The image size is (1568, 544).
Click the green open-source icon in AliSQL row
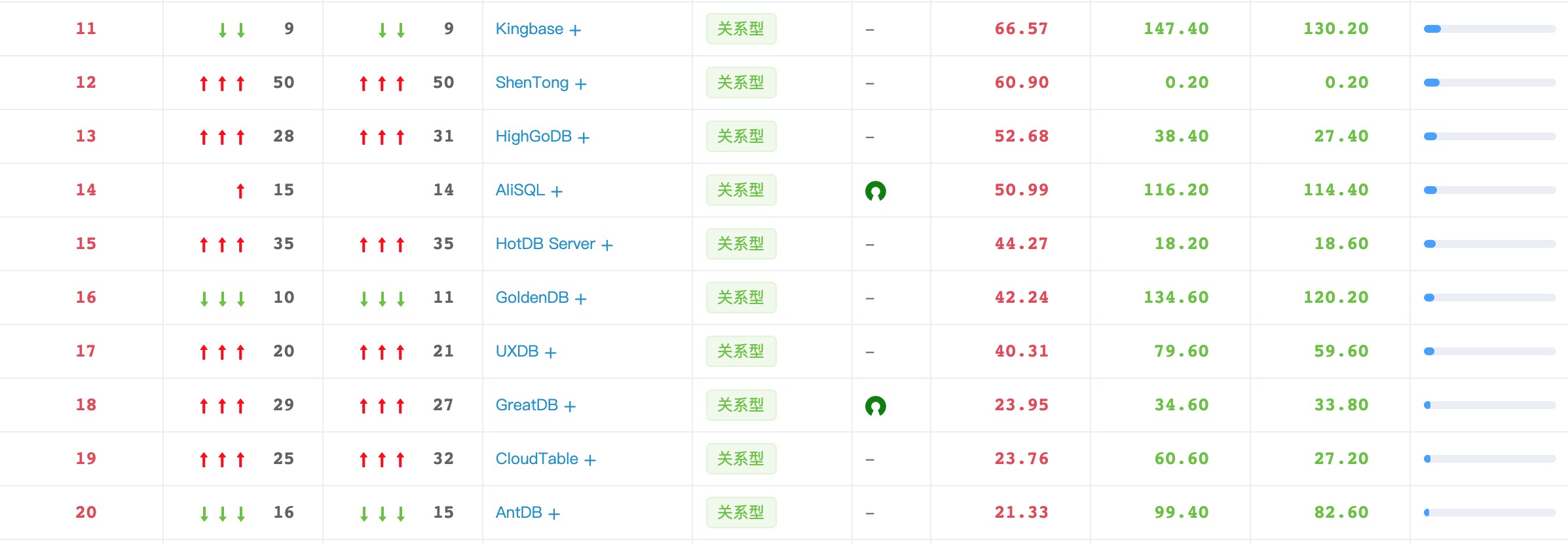[x=876, y=191]
